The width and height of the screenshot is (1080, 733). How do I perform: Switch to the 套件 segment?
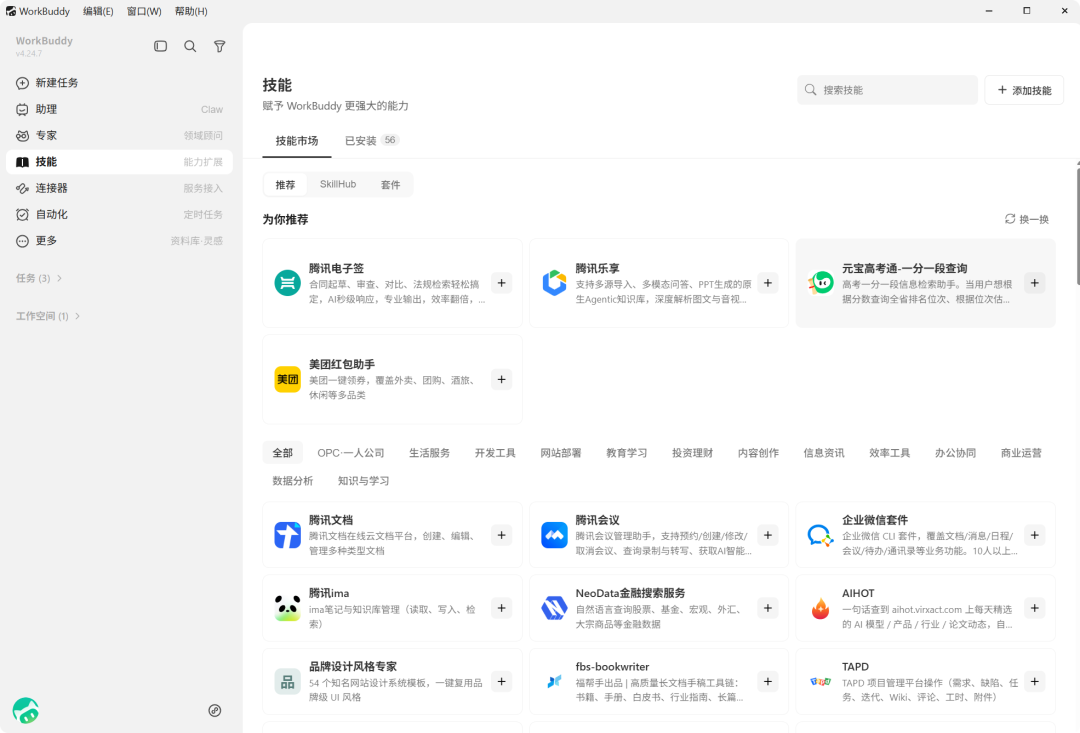point(391,185)
